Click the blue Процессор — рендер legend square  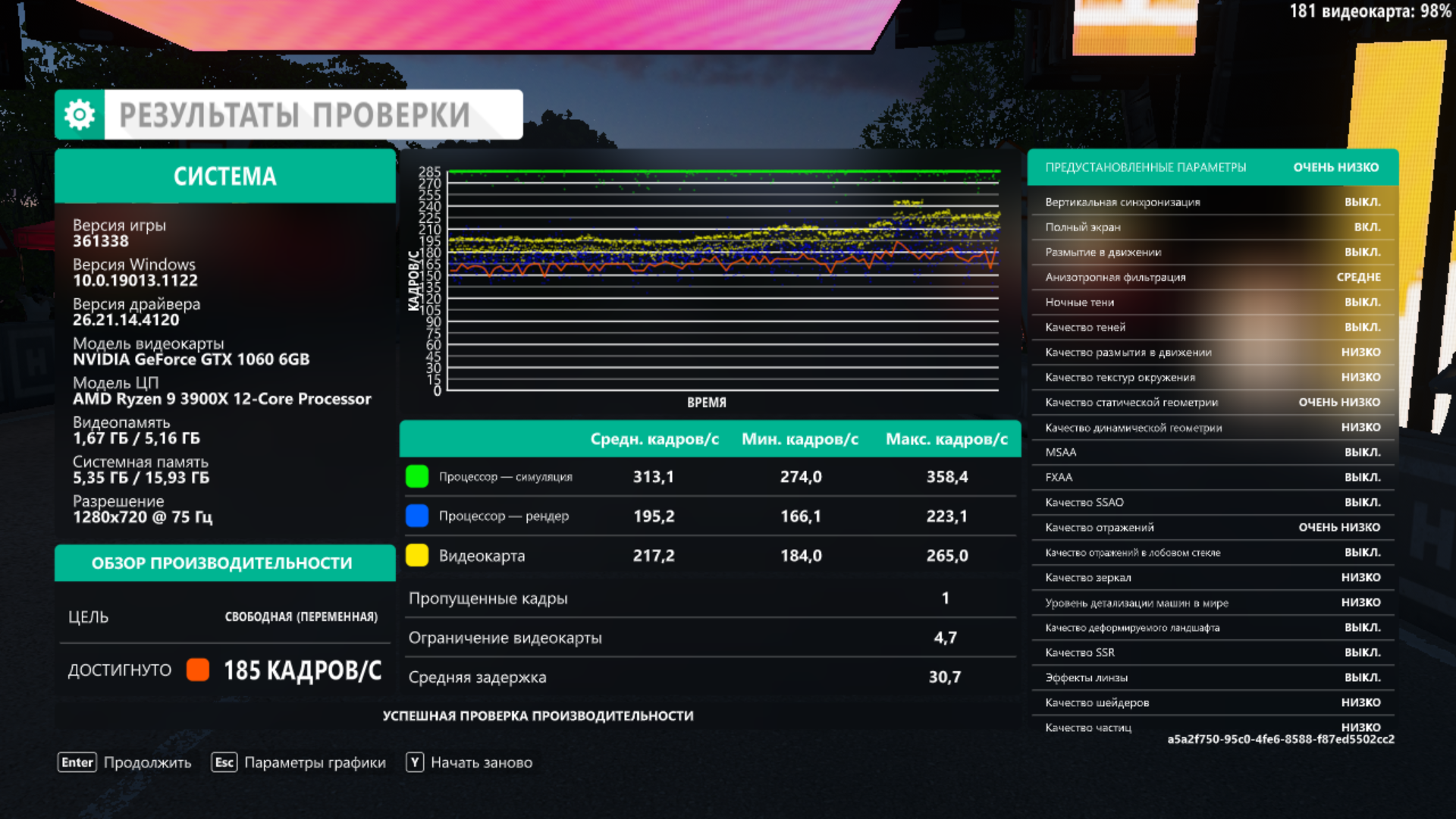tap(417, 516)
